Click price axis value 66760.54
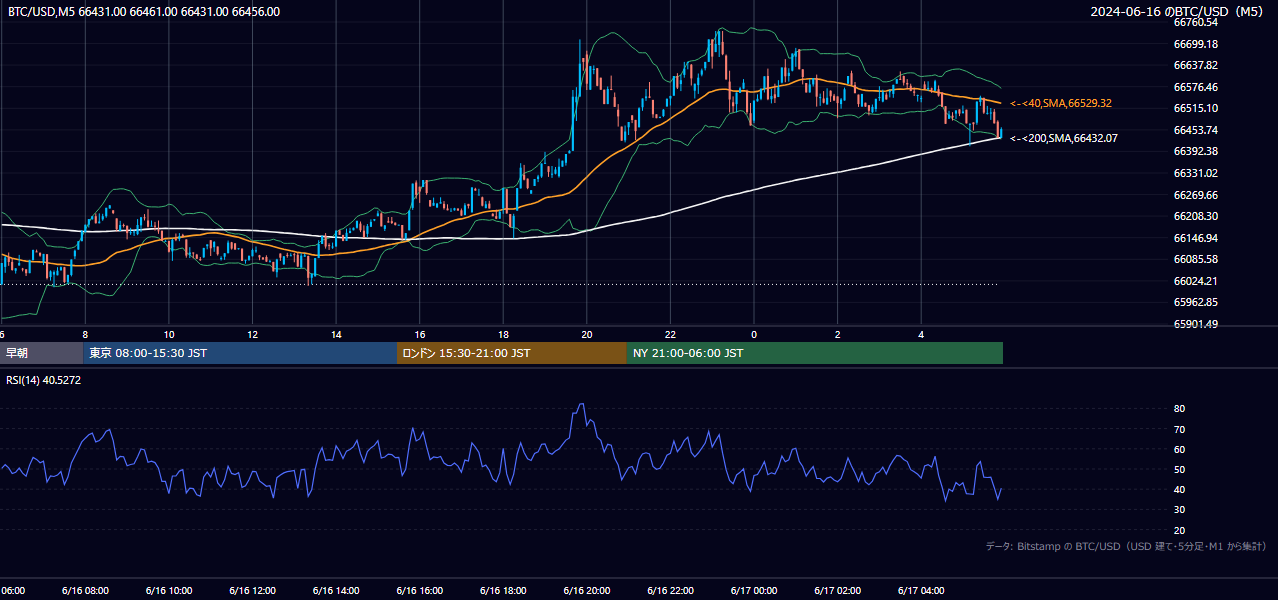 pyautogui.click(x=1195, y=22)
